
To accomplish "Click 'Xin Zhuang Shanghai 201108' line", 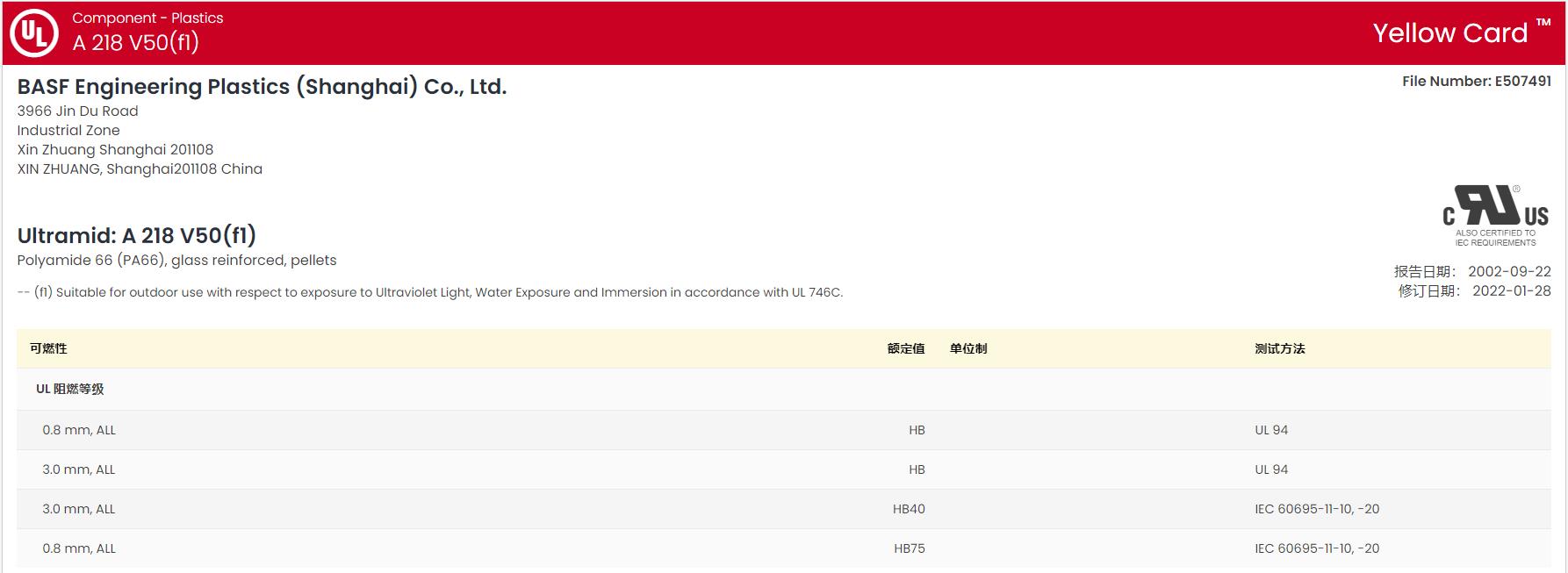I will pos(115,149).
